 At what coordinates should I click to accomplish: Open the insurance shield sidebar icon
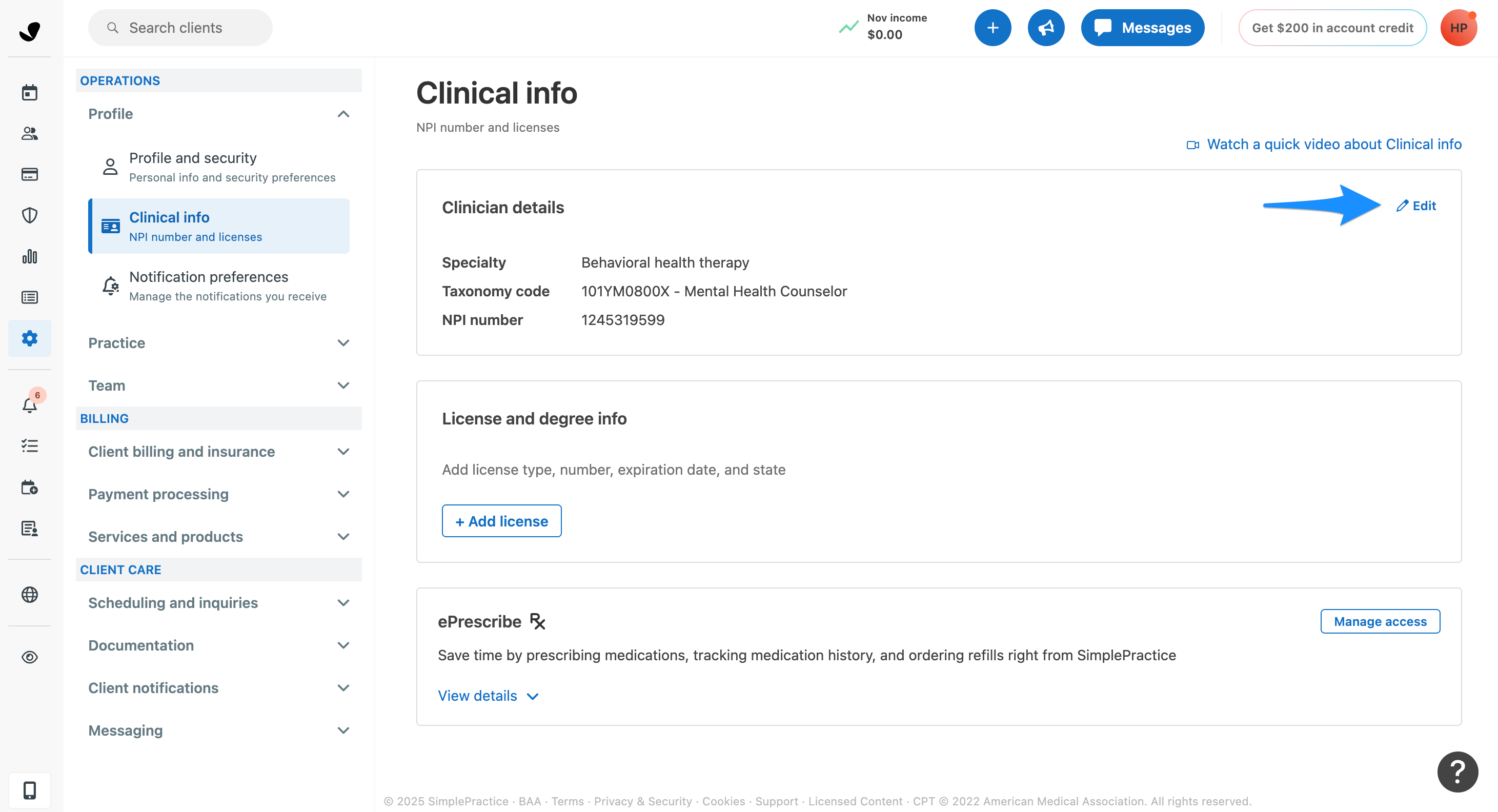tap(30, 215)
